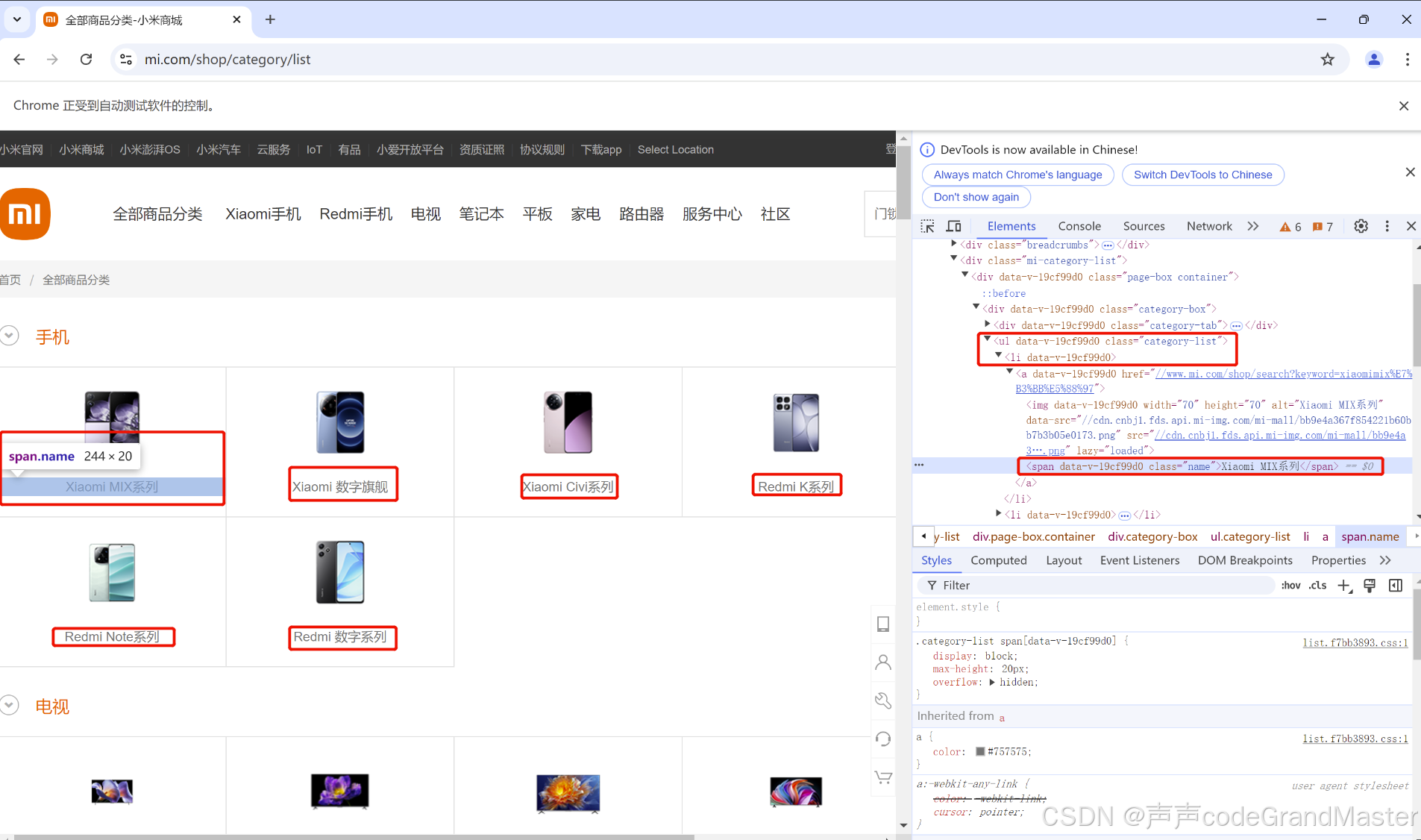Switch to the Console tab

coord(1079,226)
